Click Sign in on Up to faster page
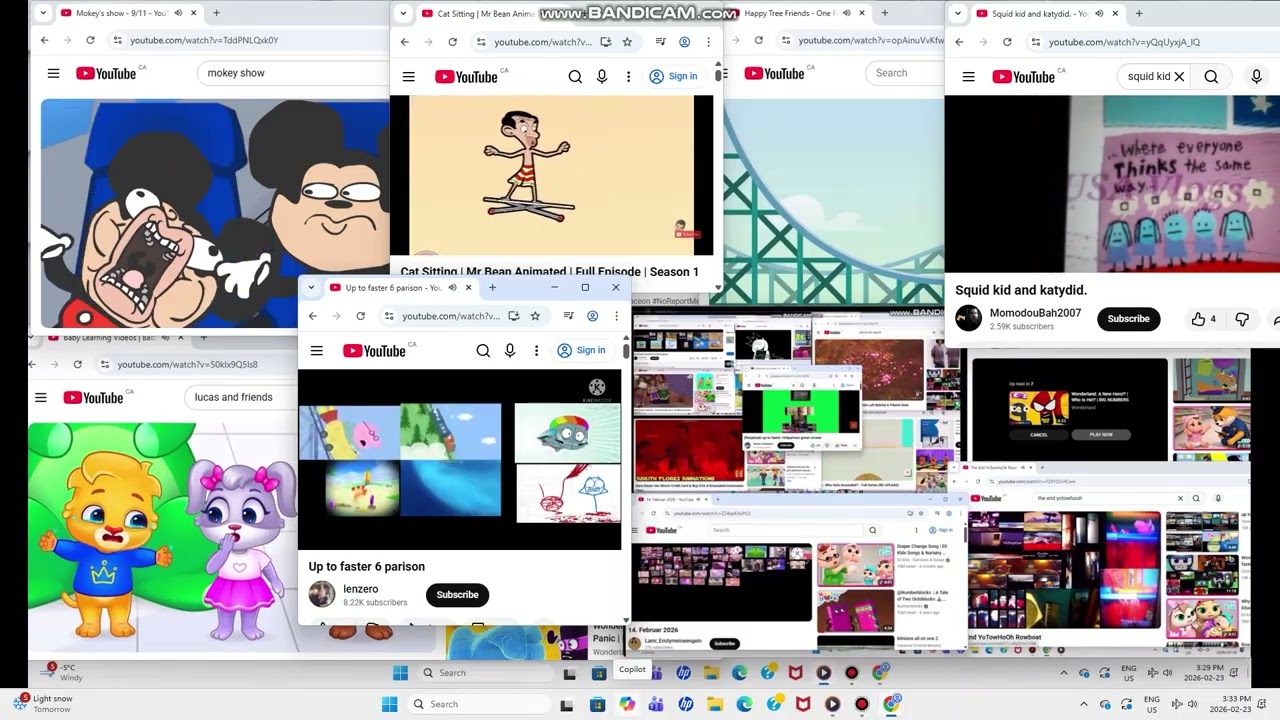Viewport: 1280px width, 720px height. (x=581, y=350)
